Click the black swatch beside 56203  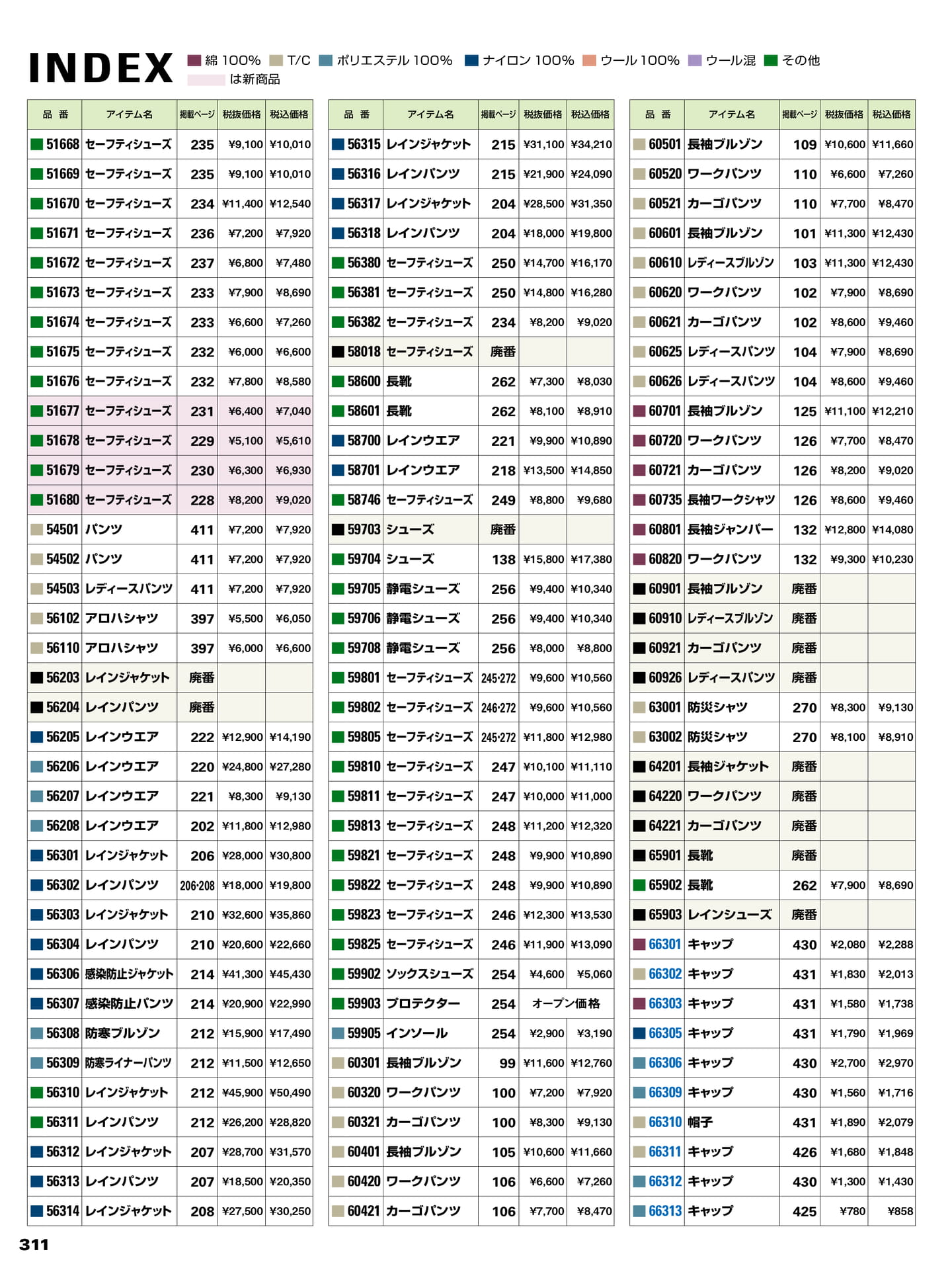[37, 678]
